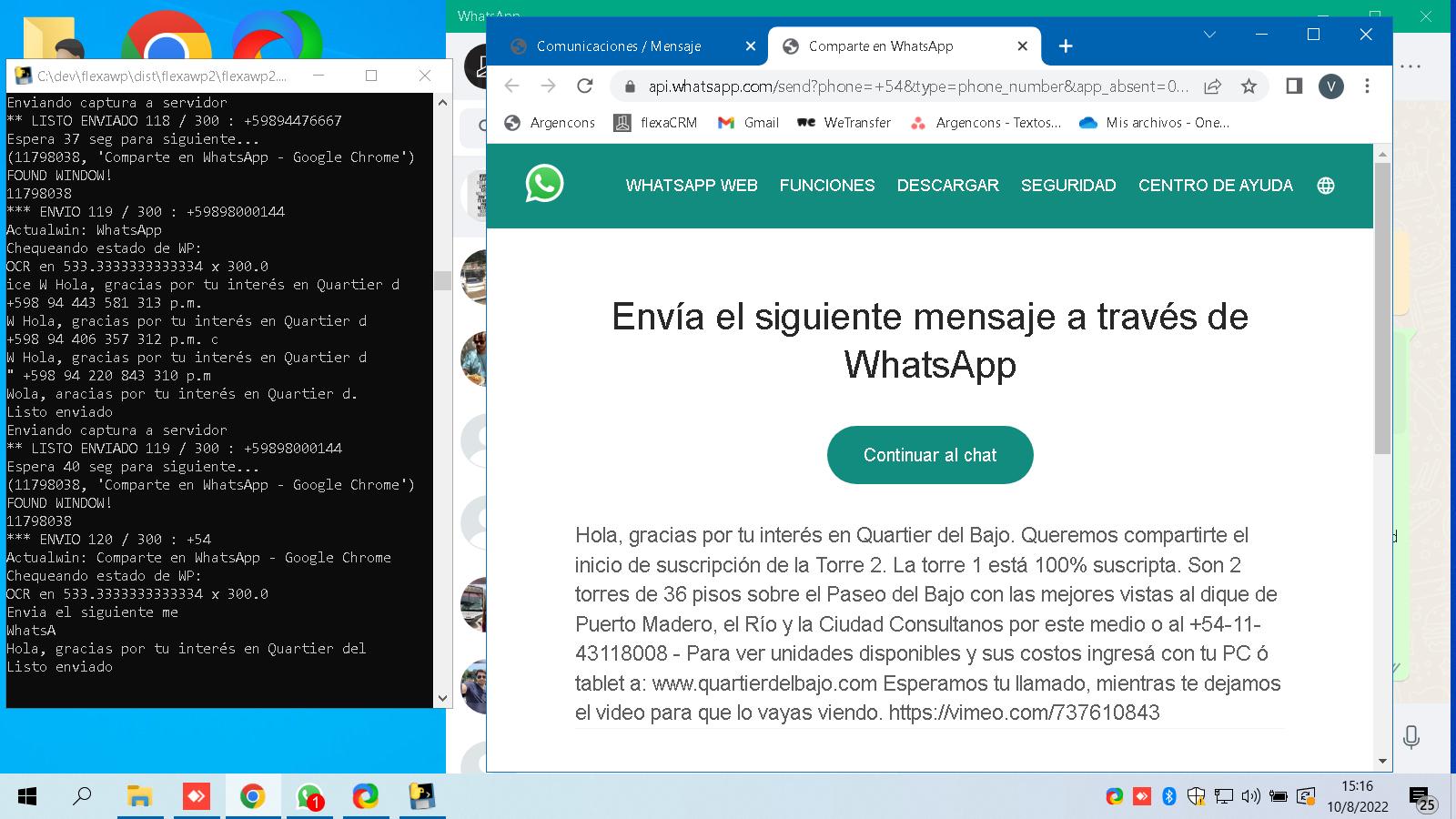Viewport: 1456px width, 819px height.
Task: Open File Explorer from the taskbar
Action: point(139,797)
